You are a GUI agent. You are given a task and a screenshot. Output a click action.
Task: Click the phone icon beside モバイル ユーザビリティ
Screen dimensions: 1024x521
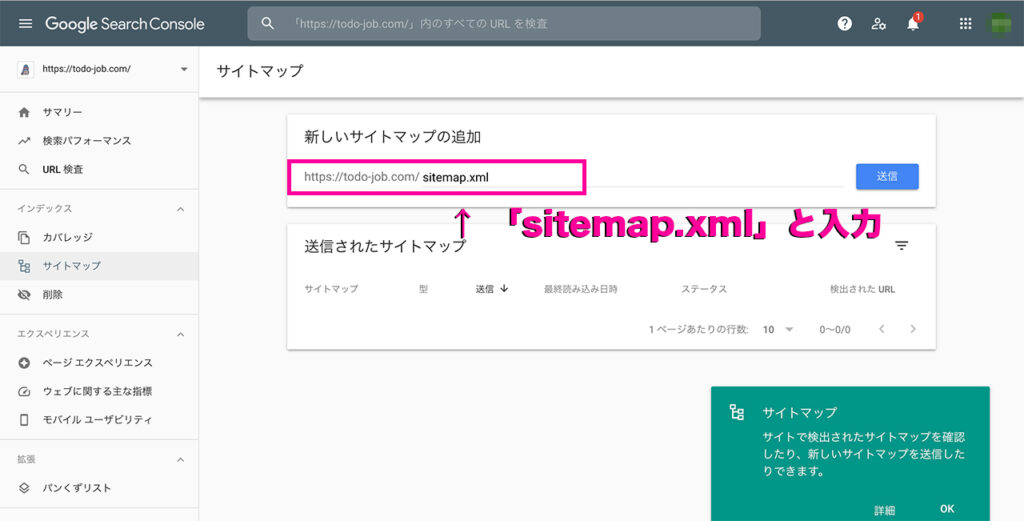24,420
